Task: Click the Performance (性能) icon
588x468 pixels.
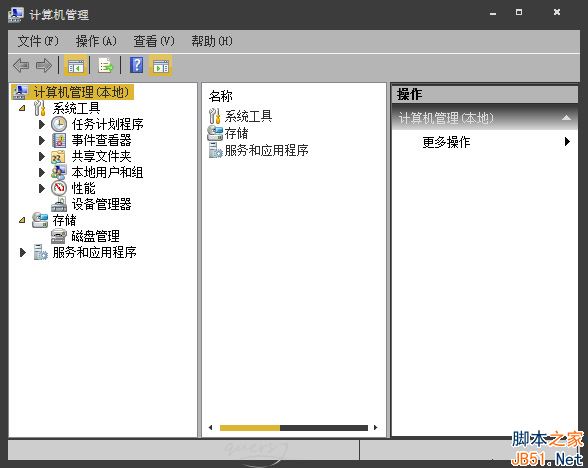Action: click(x=59, y=188)
